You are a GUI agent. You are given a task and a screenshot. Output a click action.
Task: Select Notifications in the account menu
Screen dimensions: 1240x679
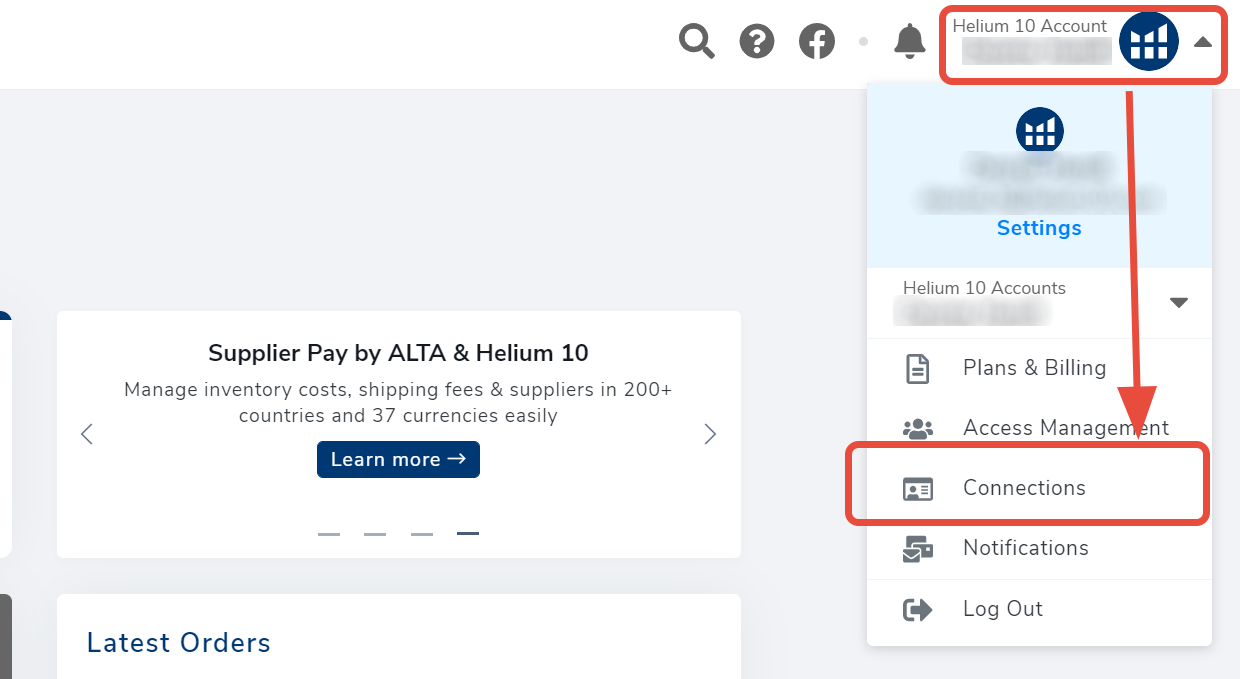tap(1026, 548)
